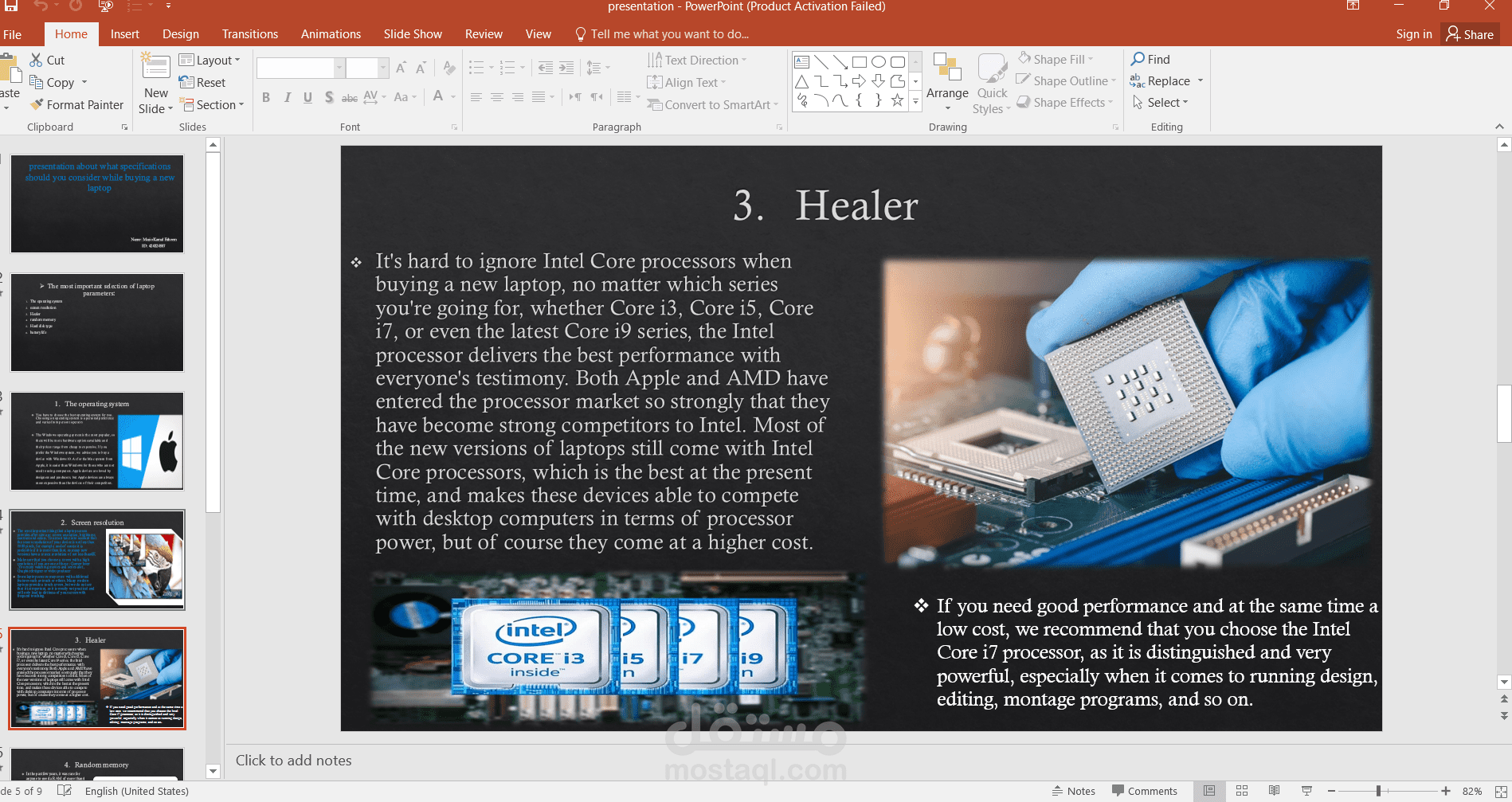The image size is (1512, 802).
Task: Open the Comments pane from status bar
Action: pyautogui.click(x=1146, y=791)
